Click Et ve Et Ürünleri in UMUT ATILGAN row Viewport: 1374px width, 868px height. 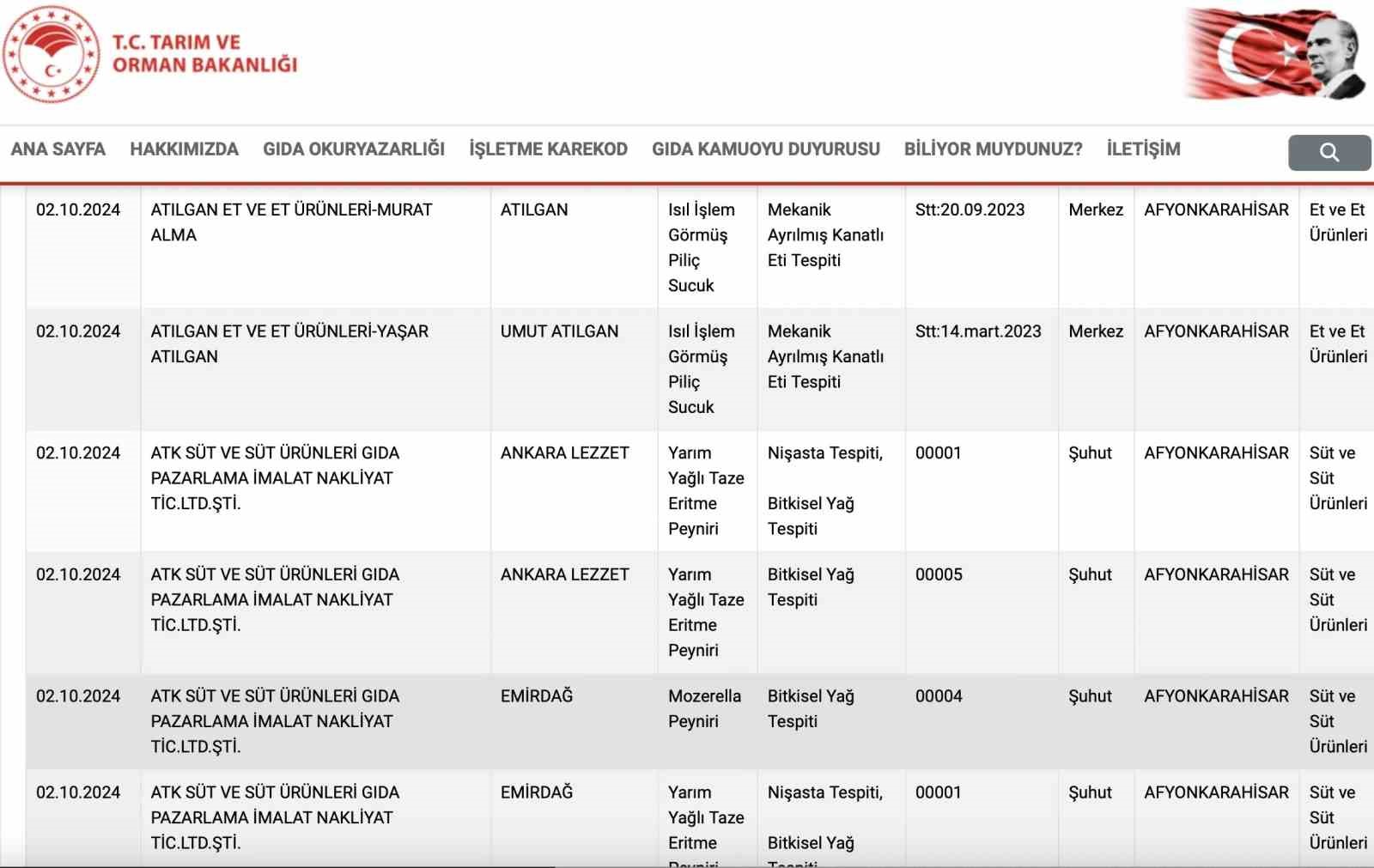coord(1338,343)
